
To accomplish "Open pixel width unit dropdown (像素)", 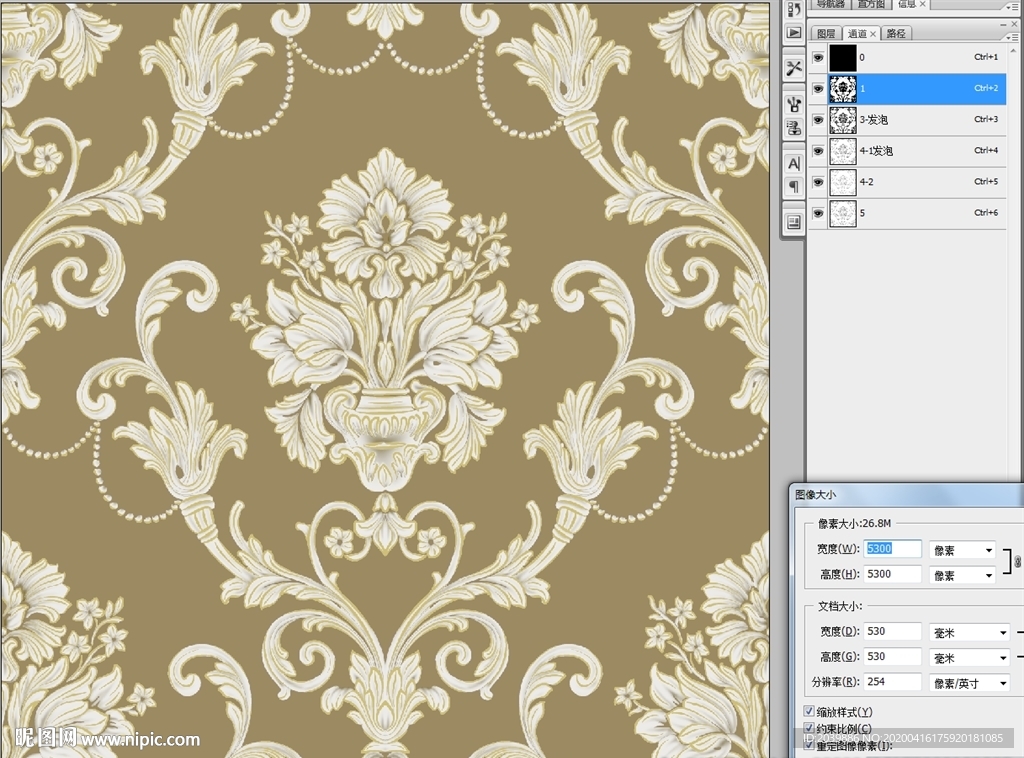I will pyautogui.click(x=962, y=550).
